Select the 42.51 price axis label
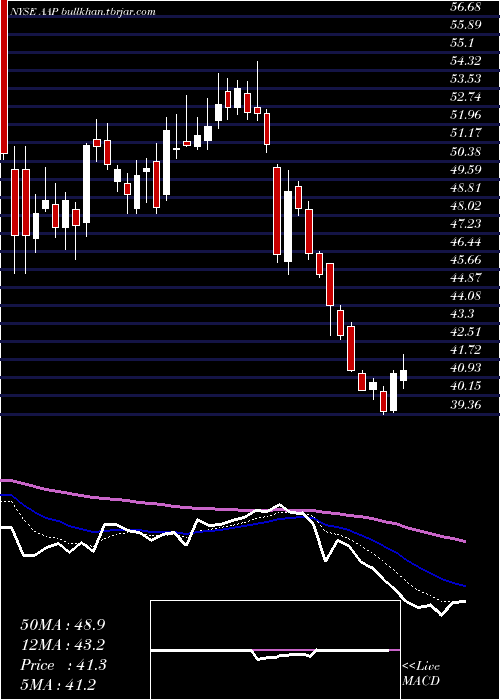 [465, 332]
